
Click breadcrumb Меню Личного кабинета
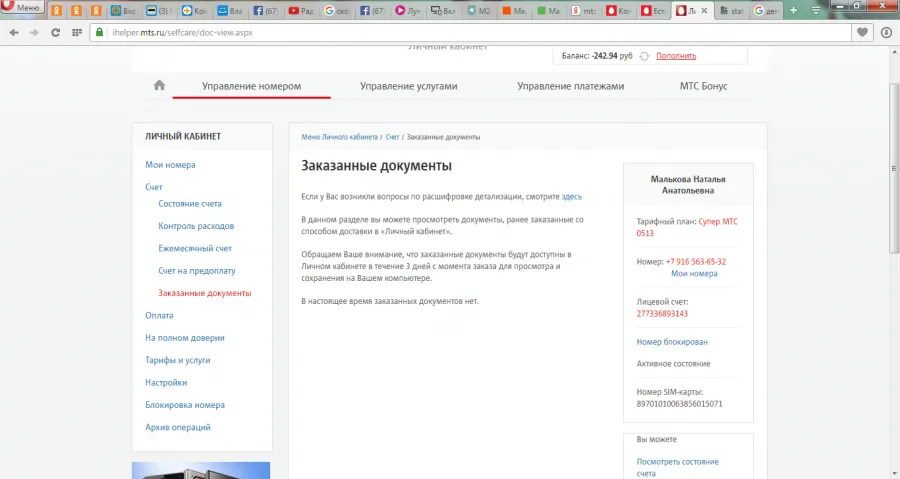pyautogui.click(x=339, y=137)
